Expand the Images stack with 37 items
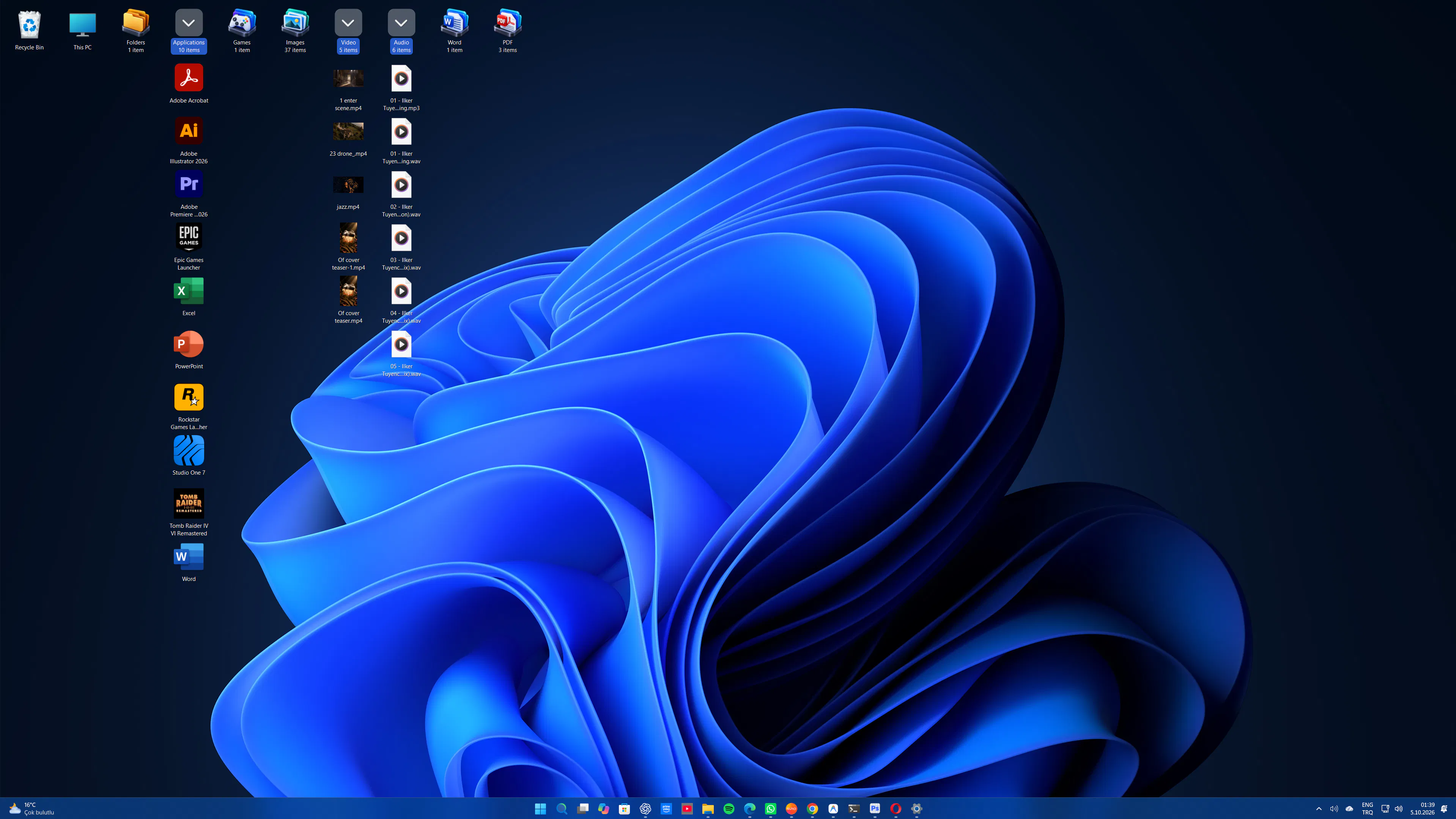This screenshot has height=819, width=1456. click(x=295, y=31)
